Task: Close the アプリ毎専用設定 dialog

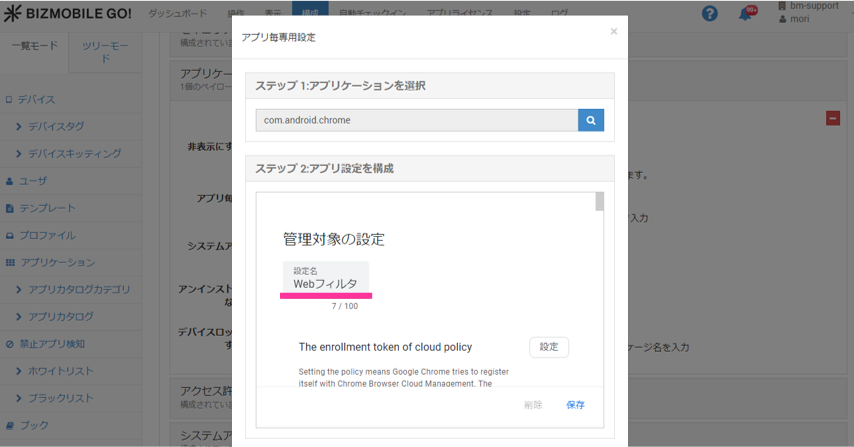Action: click(x=613, y=32)
